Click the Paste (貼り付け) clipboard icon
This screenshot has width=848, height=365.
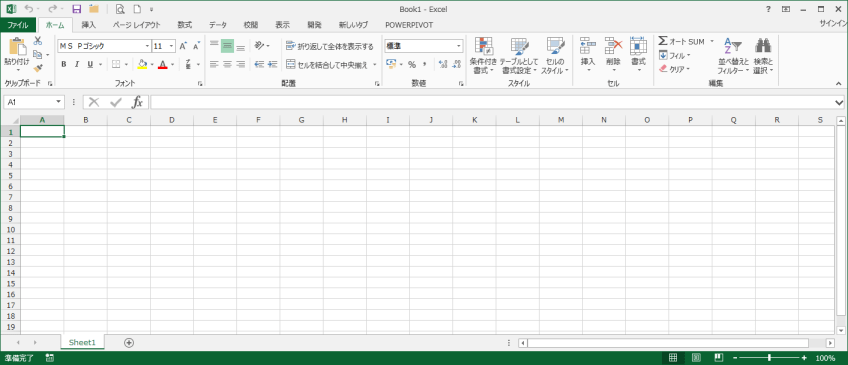point(17,47)
